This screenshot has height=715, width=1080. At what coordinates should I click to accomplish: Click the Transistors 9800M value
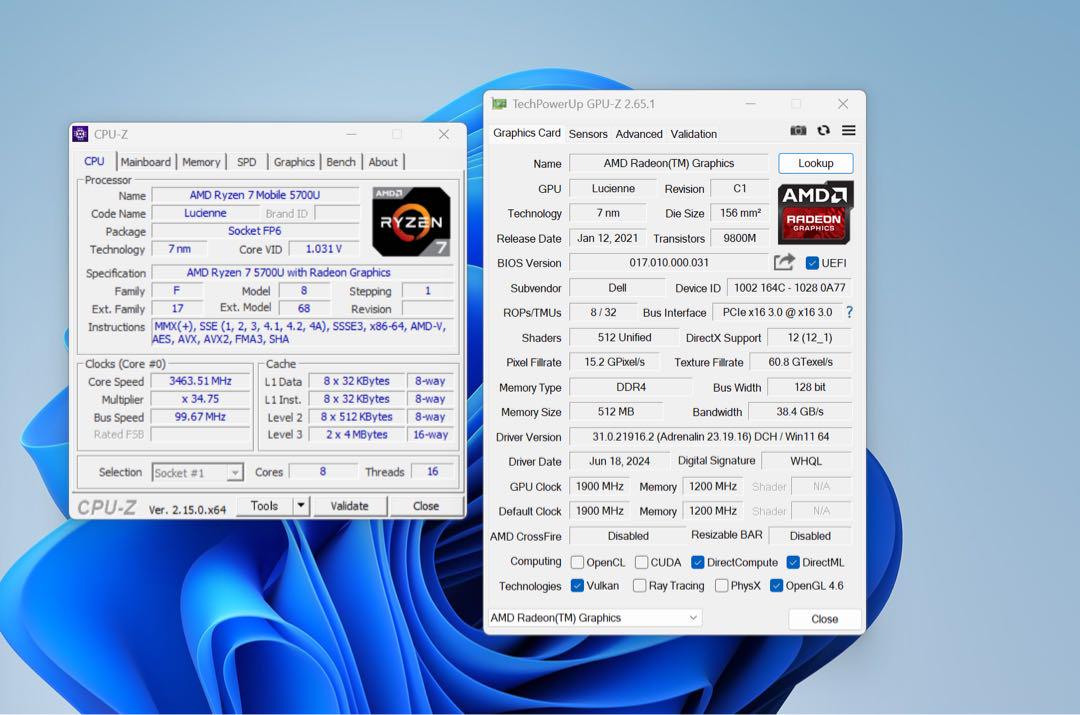tap(740, 238)
